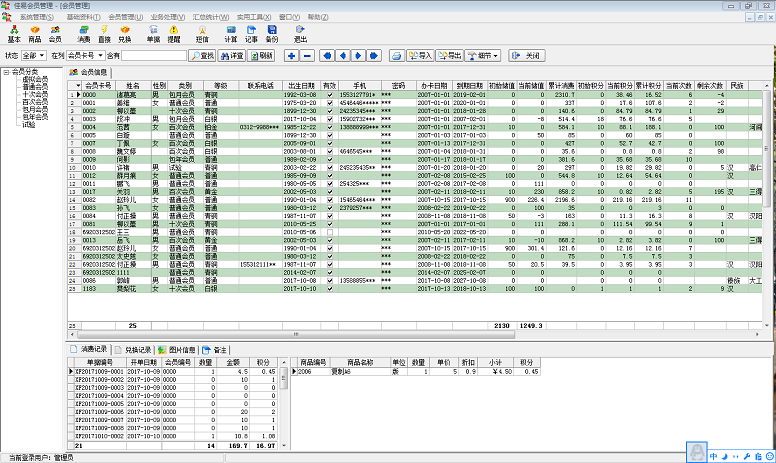Image resolution: width=776 pixels, height=463 pixels.
Task: Open the 会员管理(U) menu
Action: (x=125, y=17)
